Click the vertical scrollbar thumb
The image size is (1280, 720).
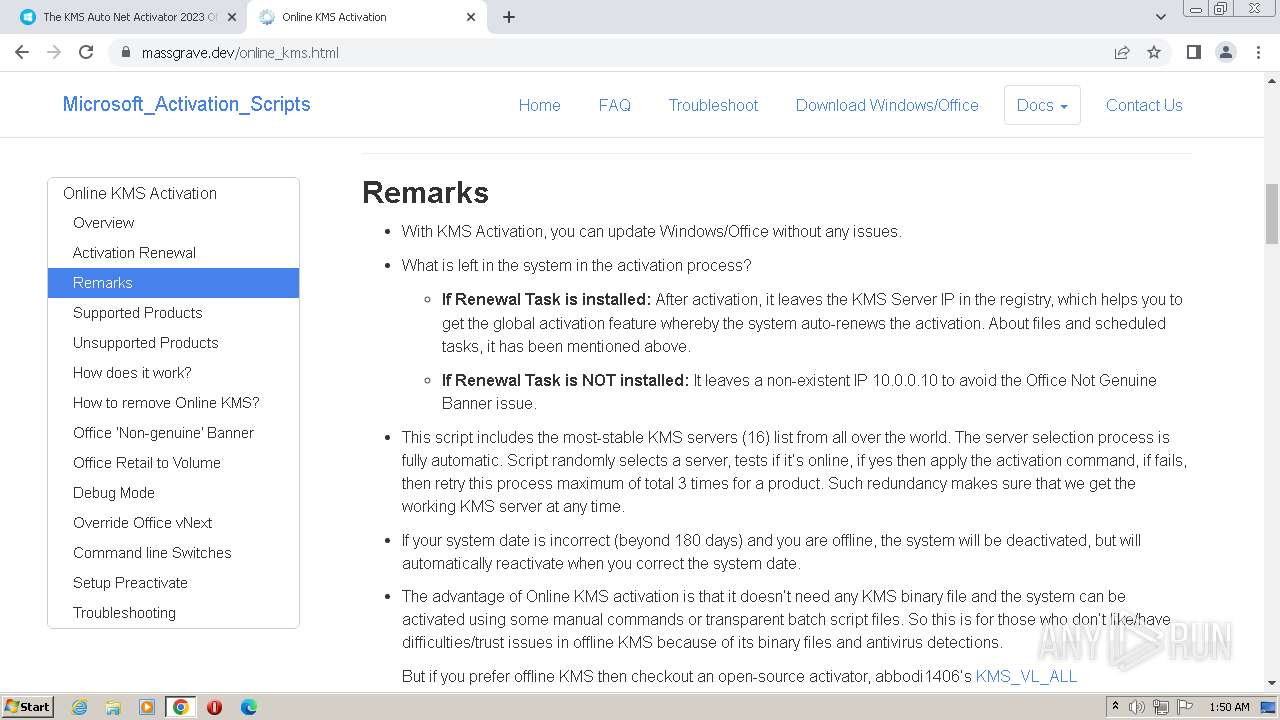1272,214
